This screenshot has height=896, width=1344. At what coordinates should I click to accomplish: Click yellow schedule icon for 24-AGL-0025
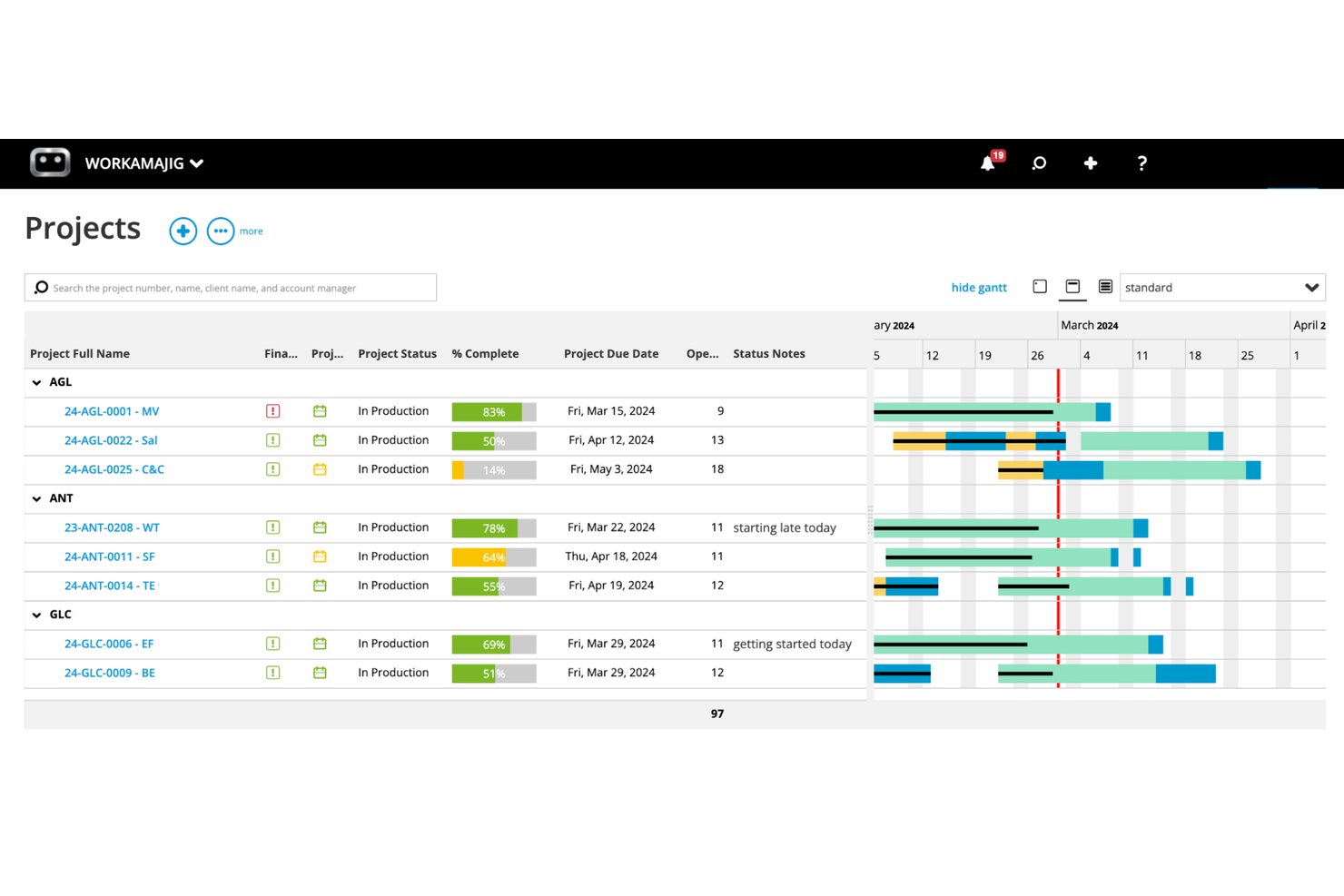320,469
